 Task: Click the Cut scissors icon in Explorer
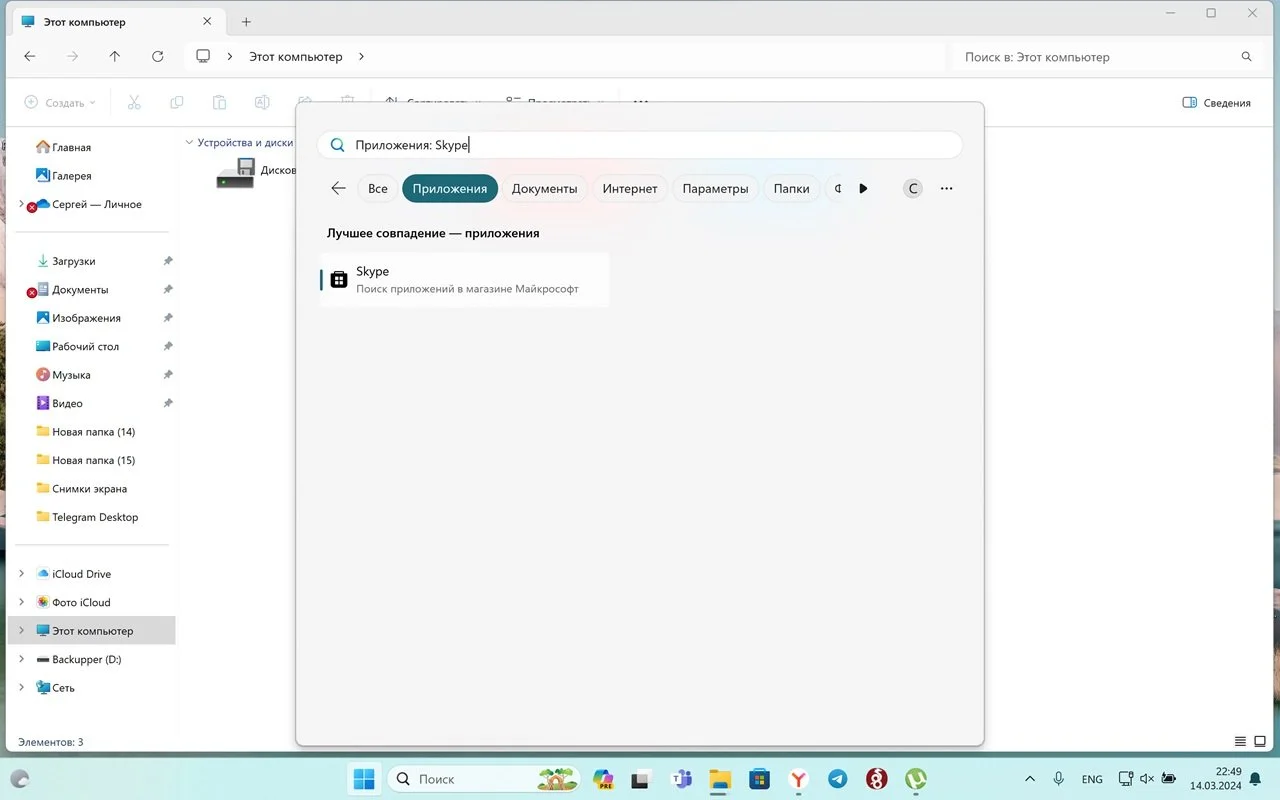[134, 102]
